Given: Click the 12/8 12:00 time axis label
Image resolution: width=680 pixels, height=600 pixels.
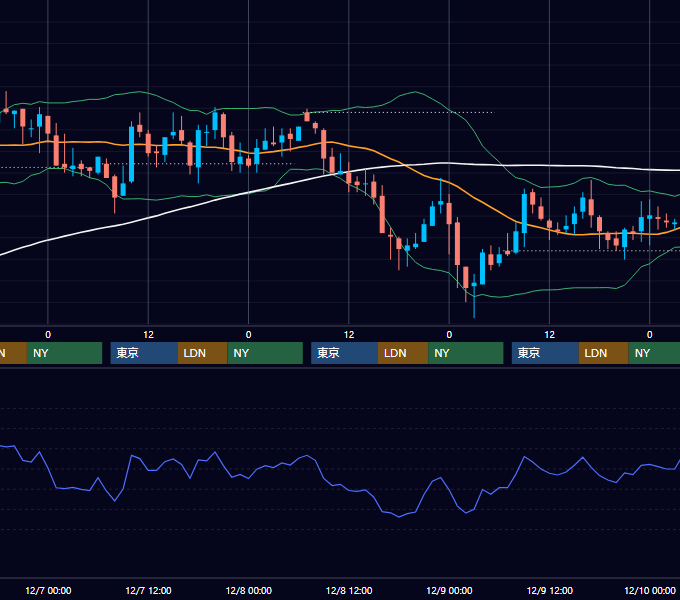Looking at the screenshot, I should (349, 590).
